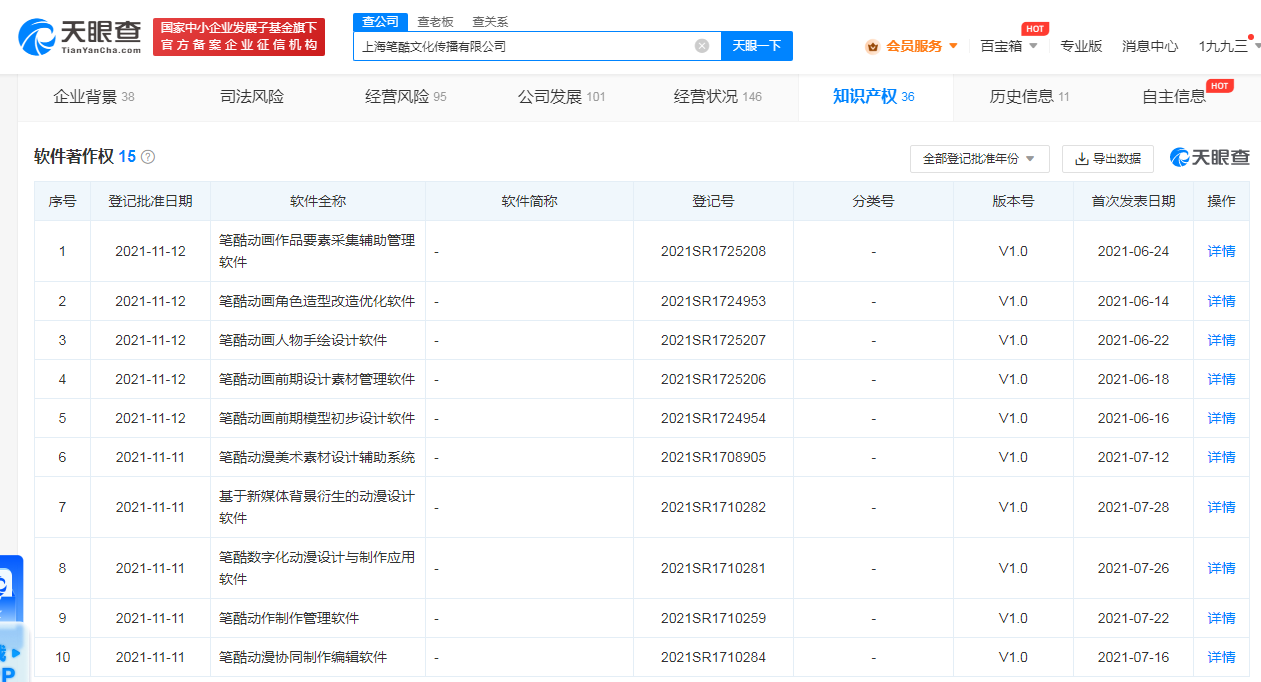This screenshot has width=1261, height=682.
Task: Click registration number 2021SR1710281
Action: coord(713,568)
